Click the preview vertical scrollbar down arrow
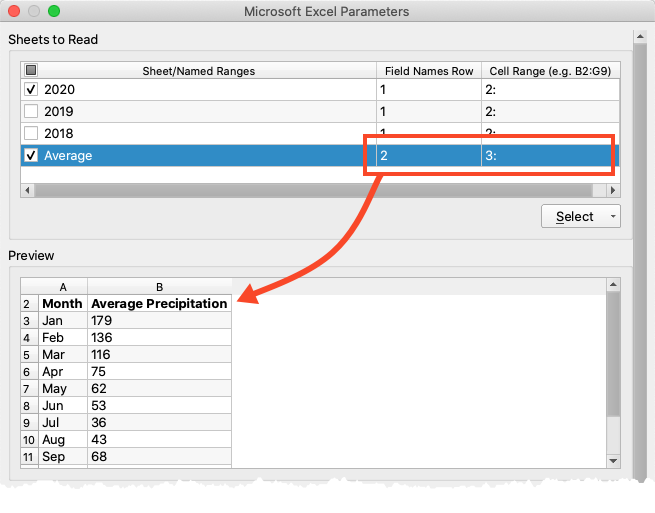 click(614, 460)
